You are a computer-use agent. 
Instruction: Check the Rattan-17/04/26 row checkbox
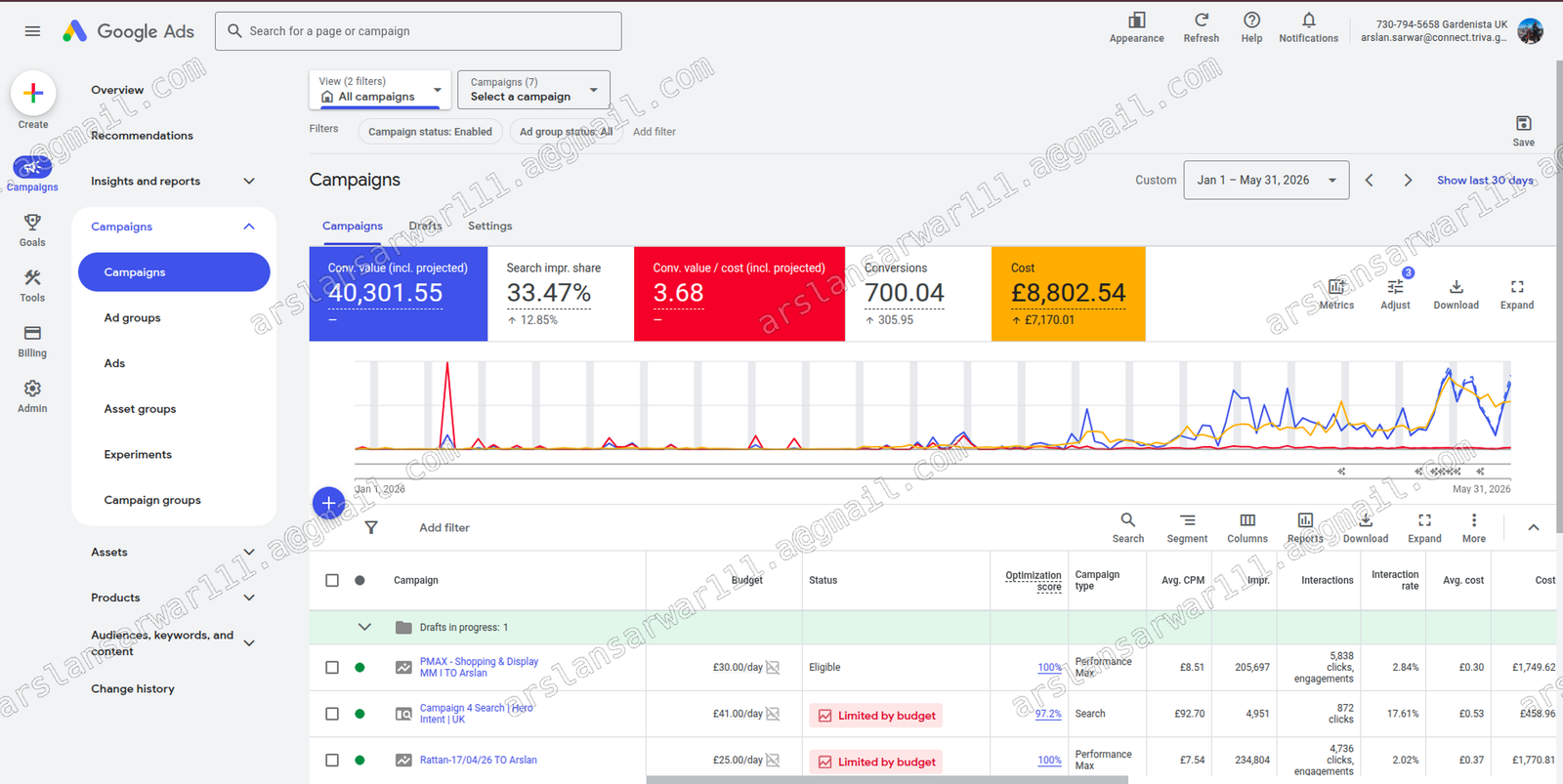tap(332, 760)
